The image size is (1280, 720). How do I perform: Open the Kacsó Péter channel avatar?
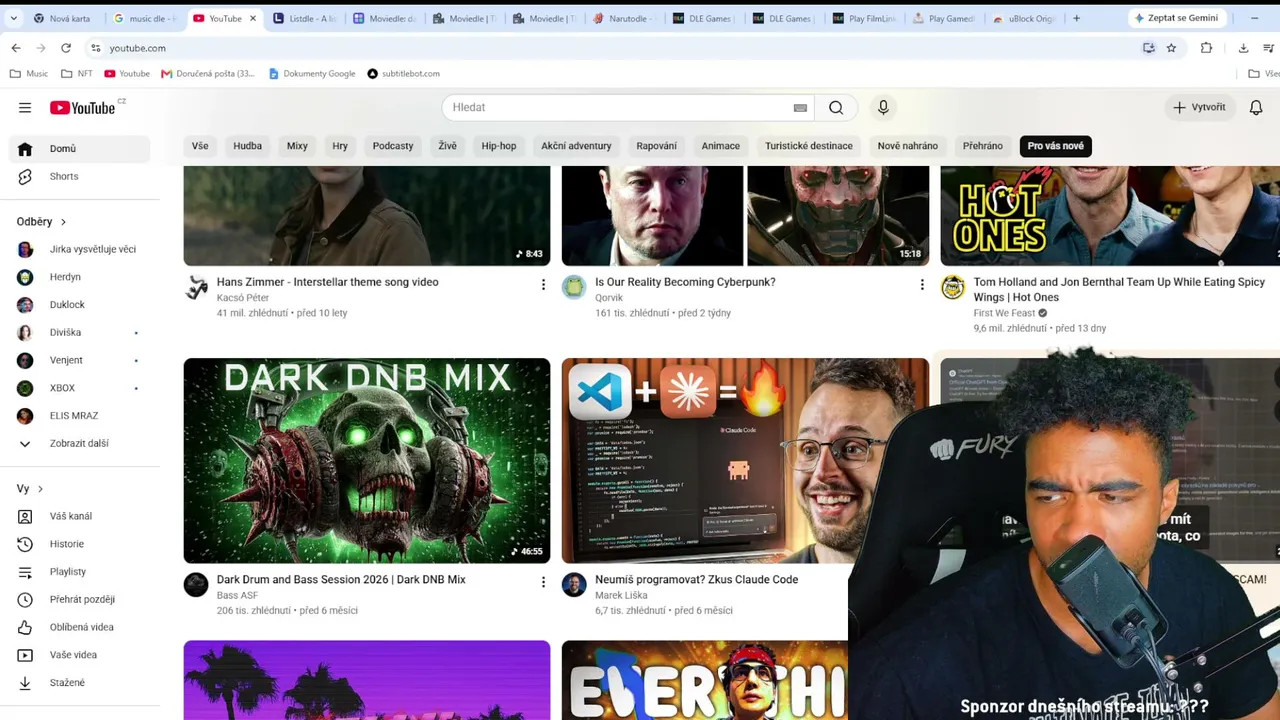[196, 288]
